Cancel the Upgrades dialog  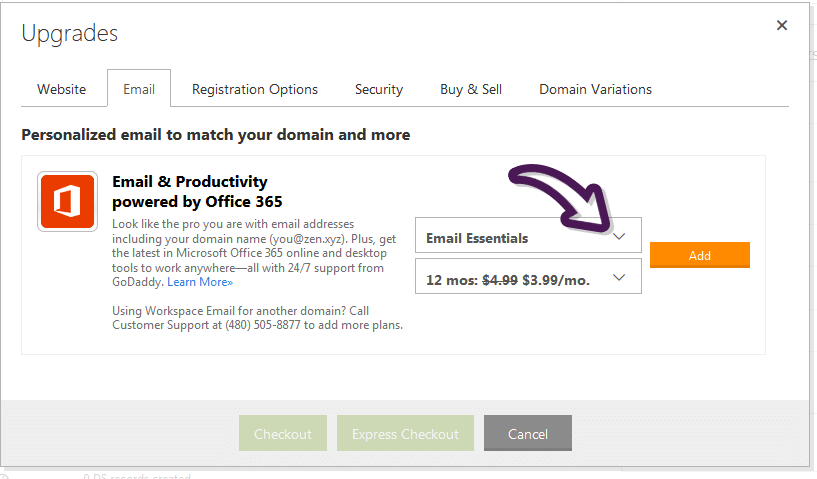[x=527, y=433]
